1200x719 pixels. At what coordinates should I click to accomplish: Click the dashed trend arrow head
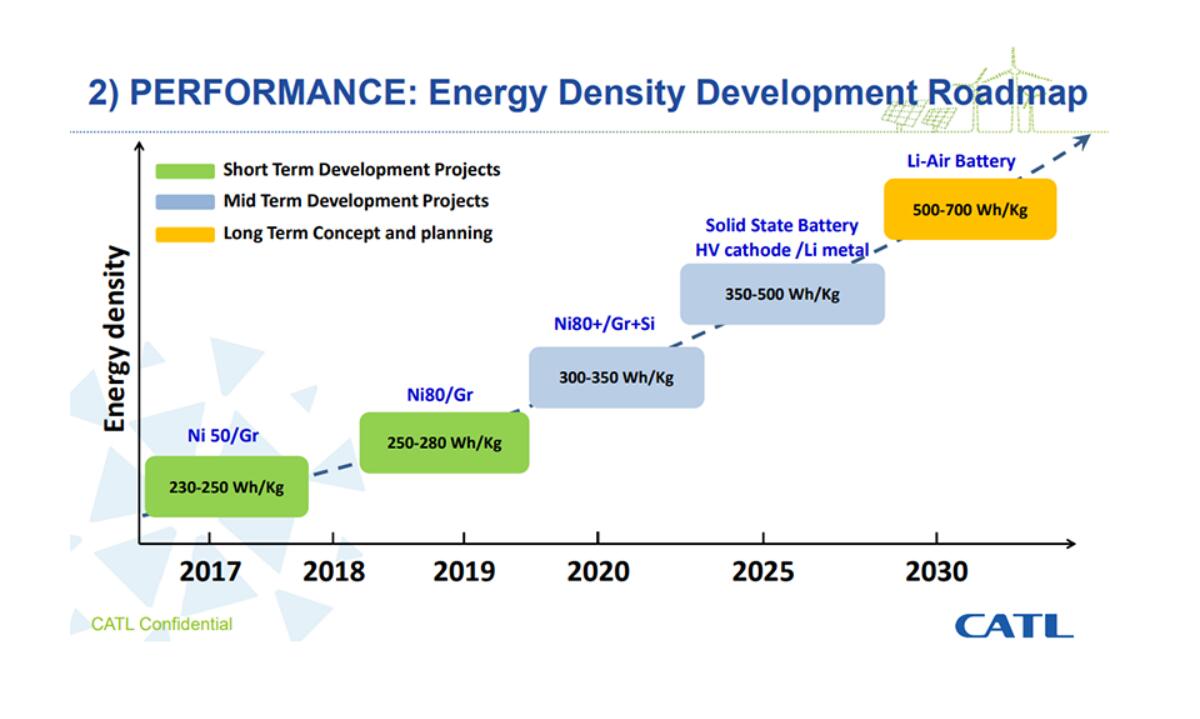point(1081,141)
